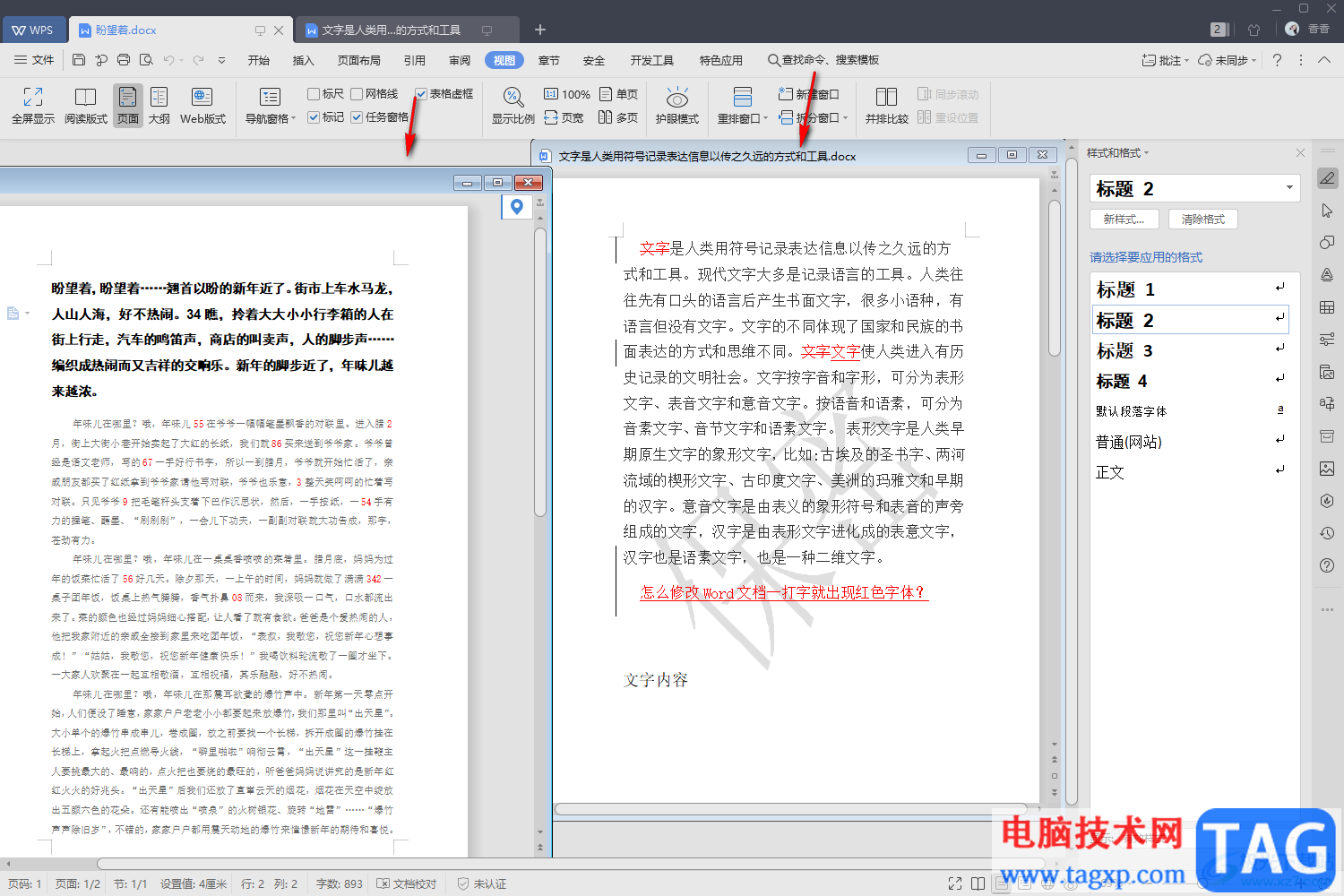Click 文档校对 in the status bar
Image resolution: width=1344 pixels, height=896 pixels.
point(407,883)
